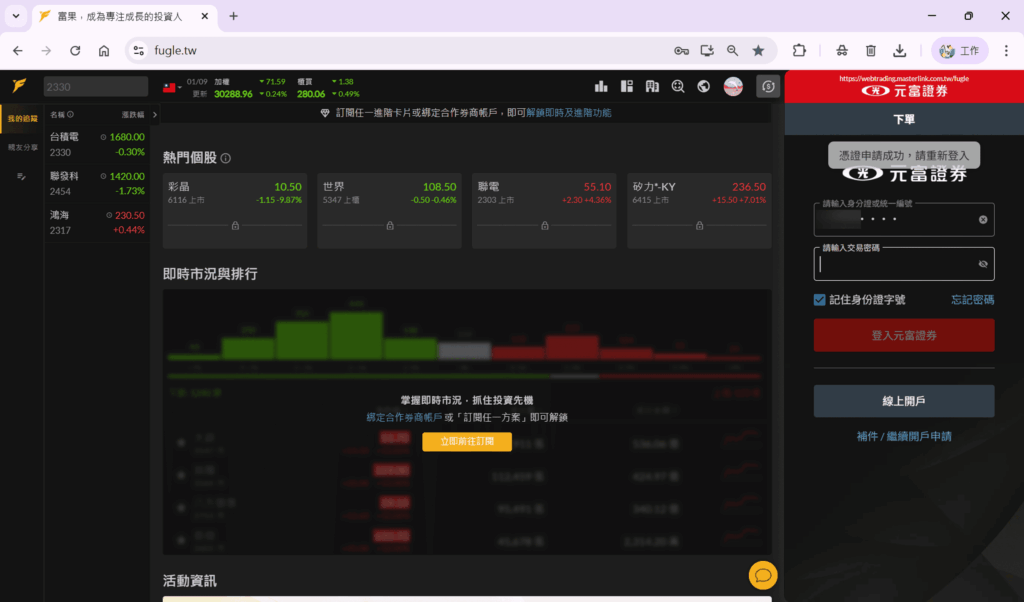Click the 立即前往訂閱 button
This screenshot has width=1024, height=602.
coord(466,441)
